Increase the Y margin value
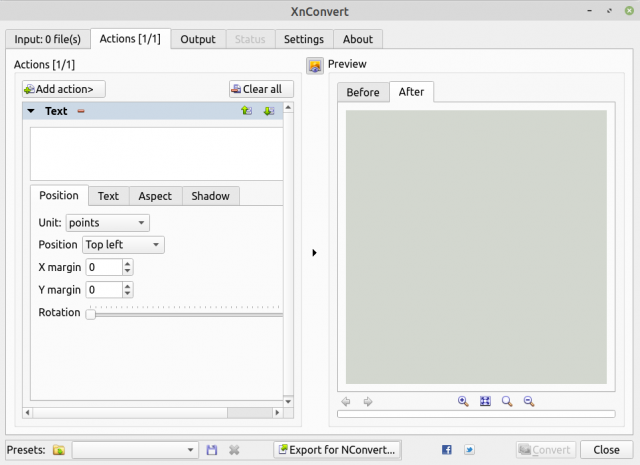640x465 pixels. [x=128, y=286]
